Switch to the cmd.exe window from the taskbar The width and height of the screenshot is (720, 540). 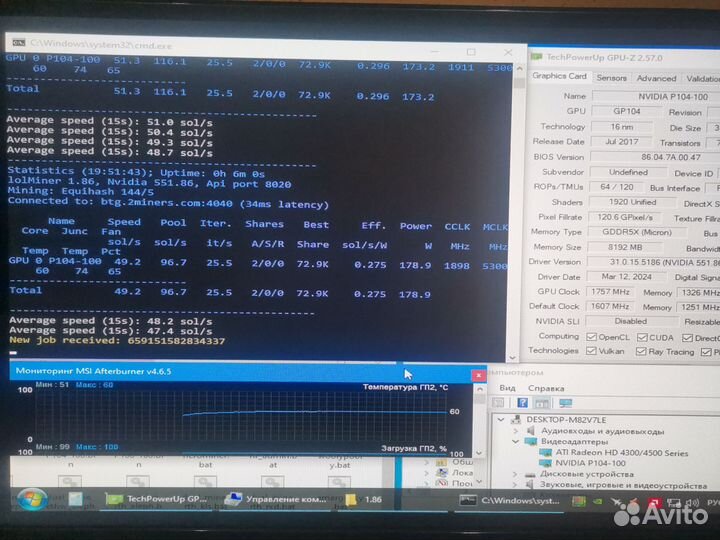[511, 500]
